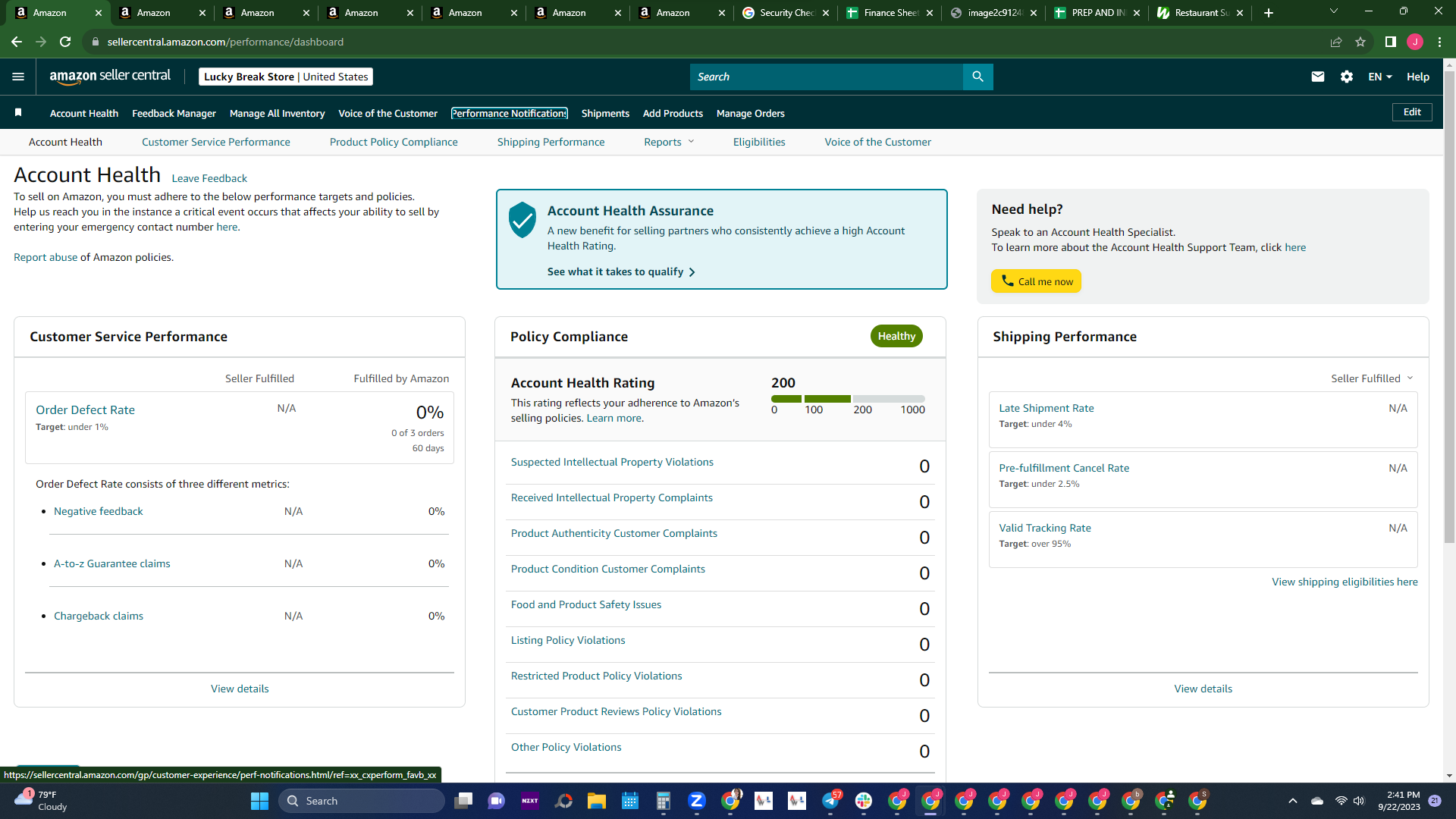Open the Help link in header

click(1418, 77)
